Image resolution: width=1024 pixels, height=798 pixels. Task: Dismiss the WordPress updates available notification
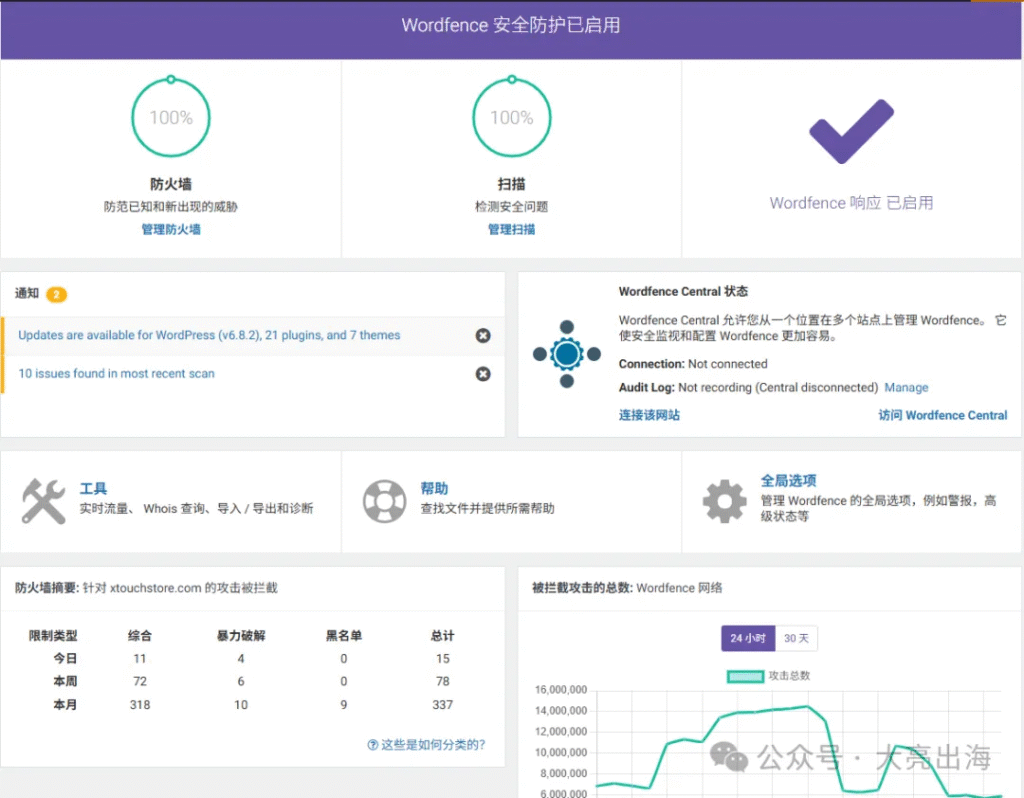point(483,335)
